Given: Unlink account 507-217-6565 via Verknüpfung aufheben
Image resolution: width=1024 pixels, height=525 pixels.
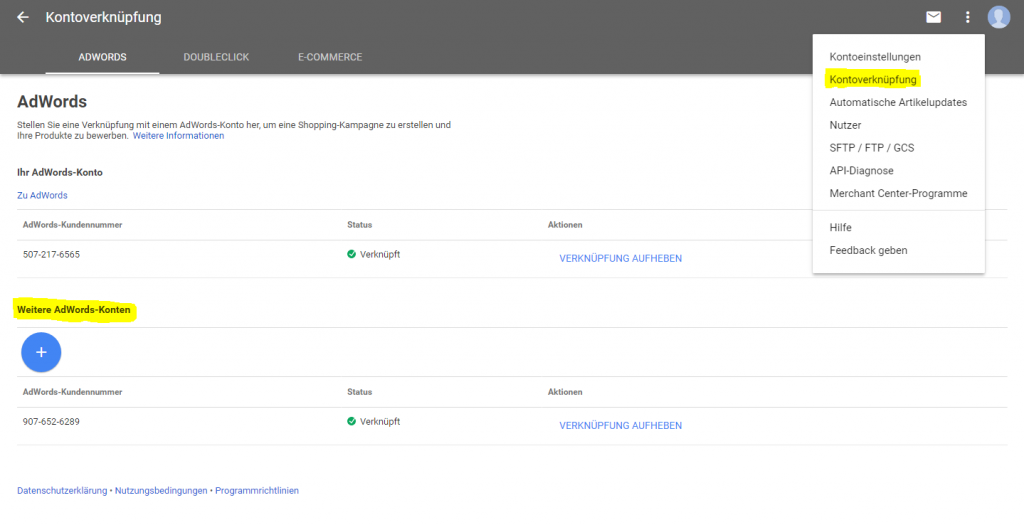Looking at the screenshot, I should pos(620,259).
